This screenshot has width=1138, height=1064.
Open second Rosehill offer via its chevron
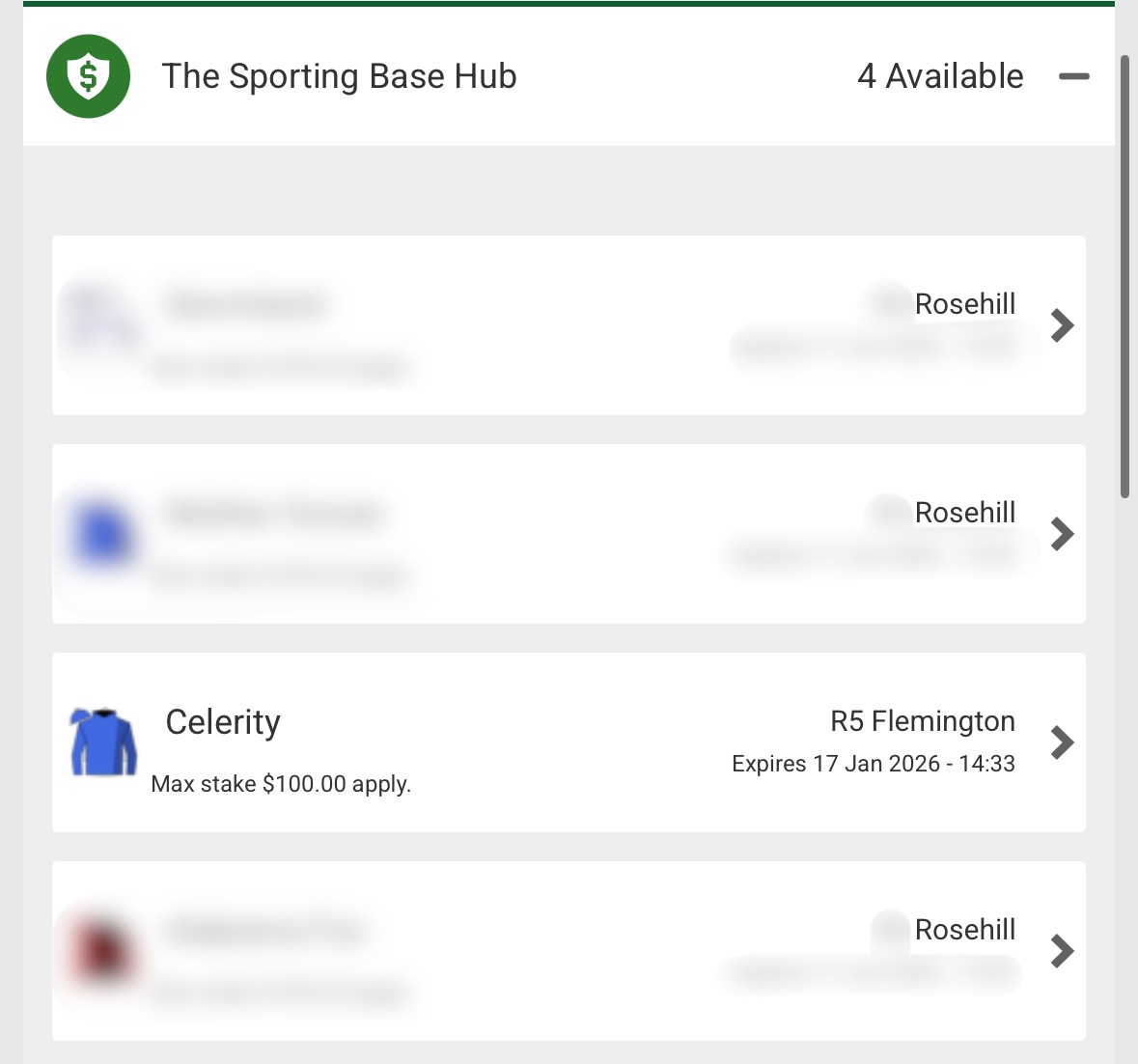[1062, 534]
